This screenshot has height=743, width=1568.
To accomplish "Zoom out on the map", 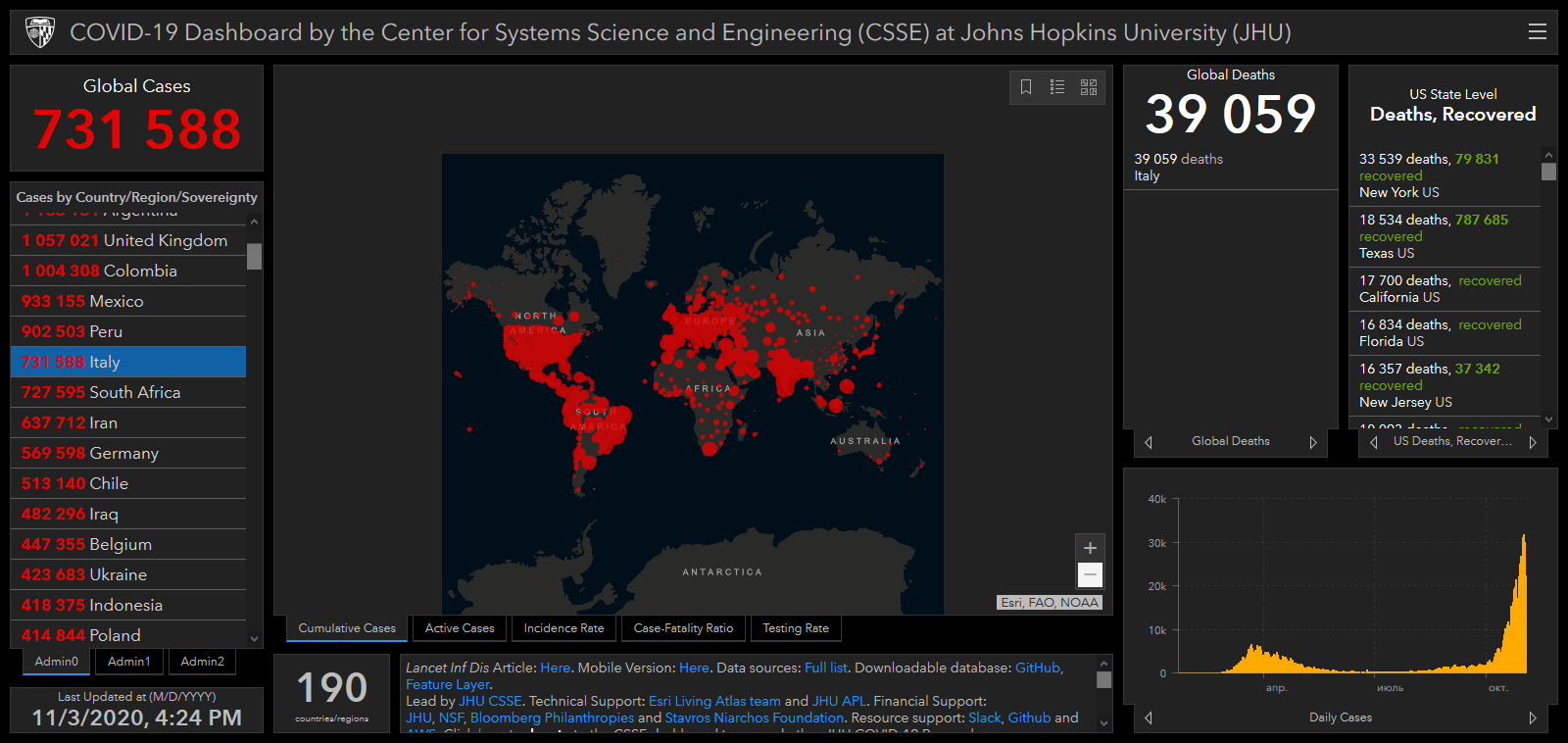I will tap(1090, 574).
